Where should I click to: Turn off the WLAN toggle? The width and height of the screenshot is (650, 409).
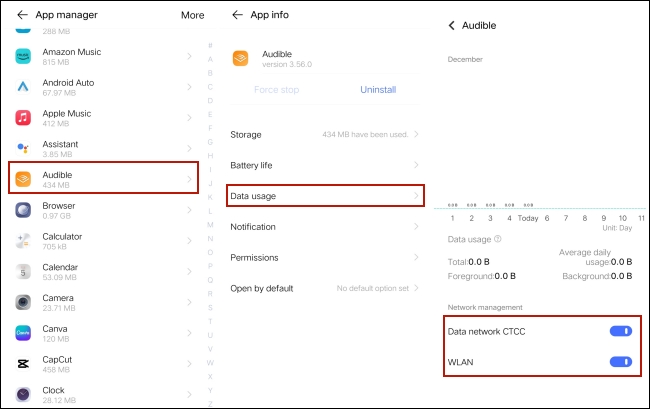tap(621, 362)
